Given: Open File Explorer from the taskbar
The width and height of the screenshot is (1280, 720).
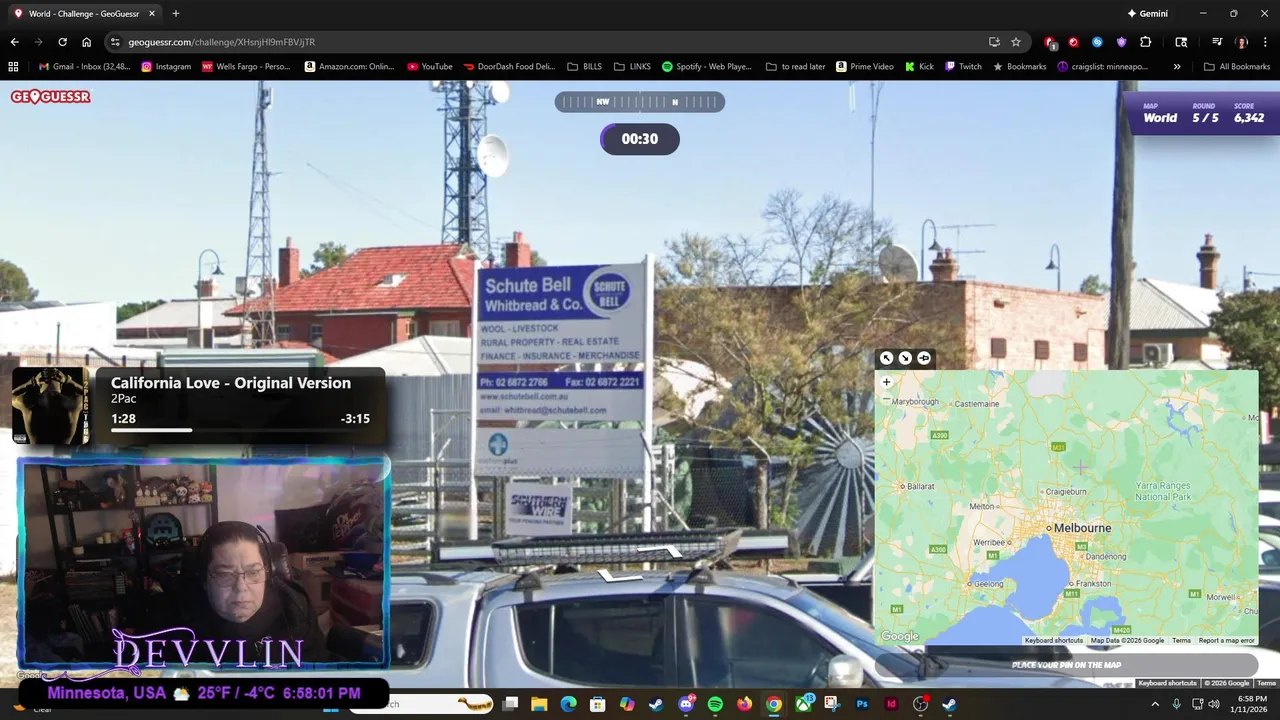Looking at the screenshot, I should 539,704.
